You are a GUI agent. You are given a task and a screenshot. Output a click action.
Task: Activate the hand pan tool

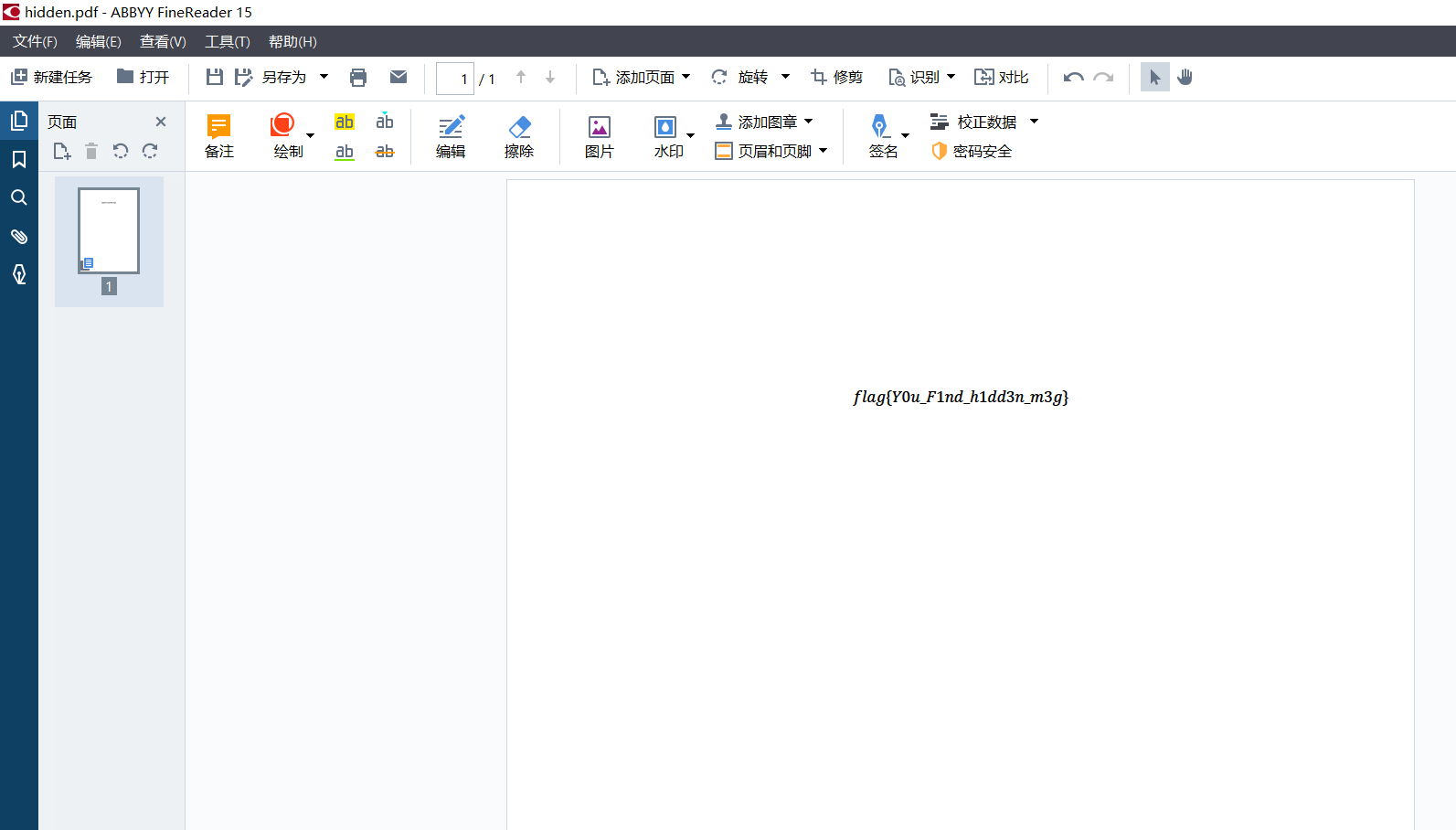[x=1185, y=78]
